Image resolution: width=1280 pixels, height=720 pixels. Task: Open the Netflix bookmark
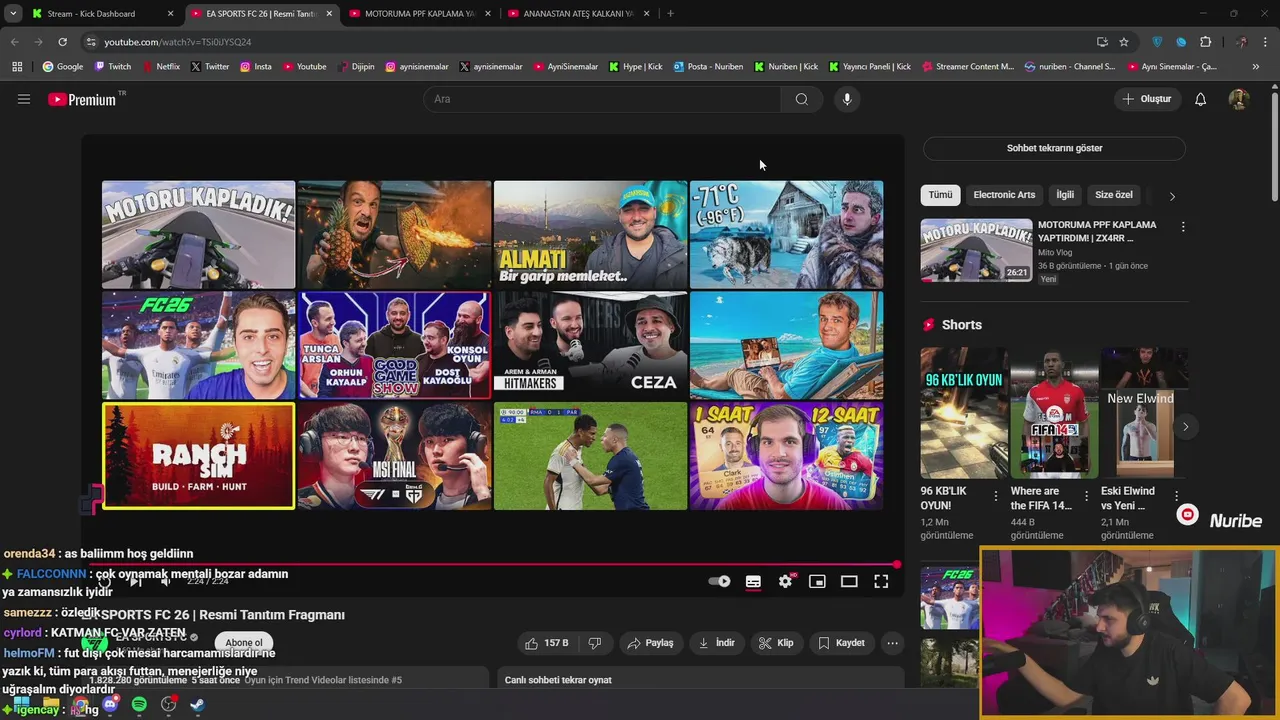[x=160, y=67]
